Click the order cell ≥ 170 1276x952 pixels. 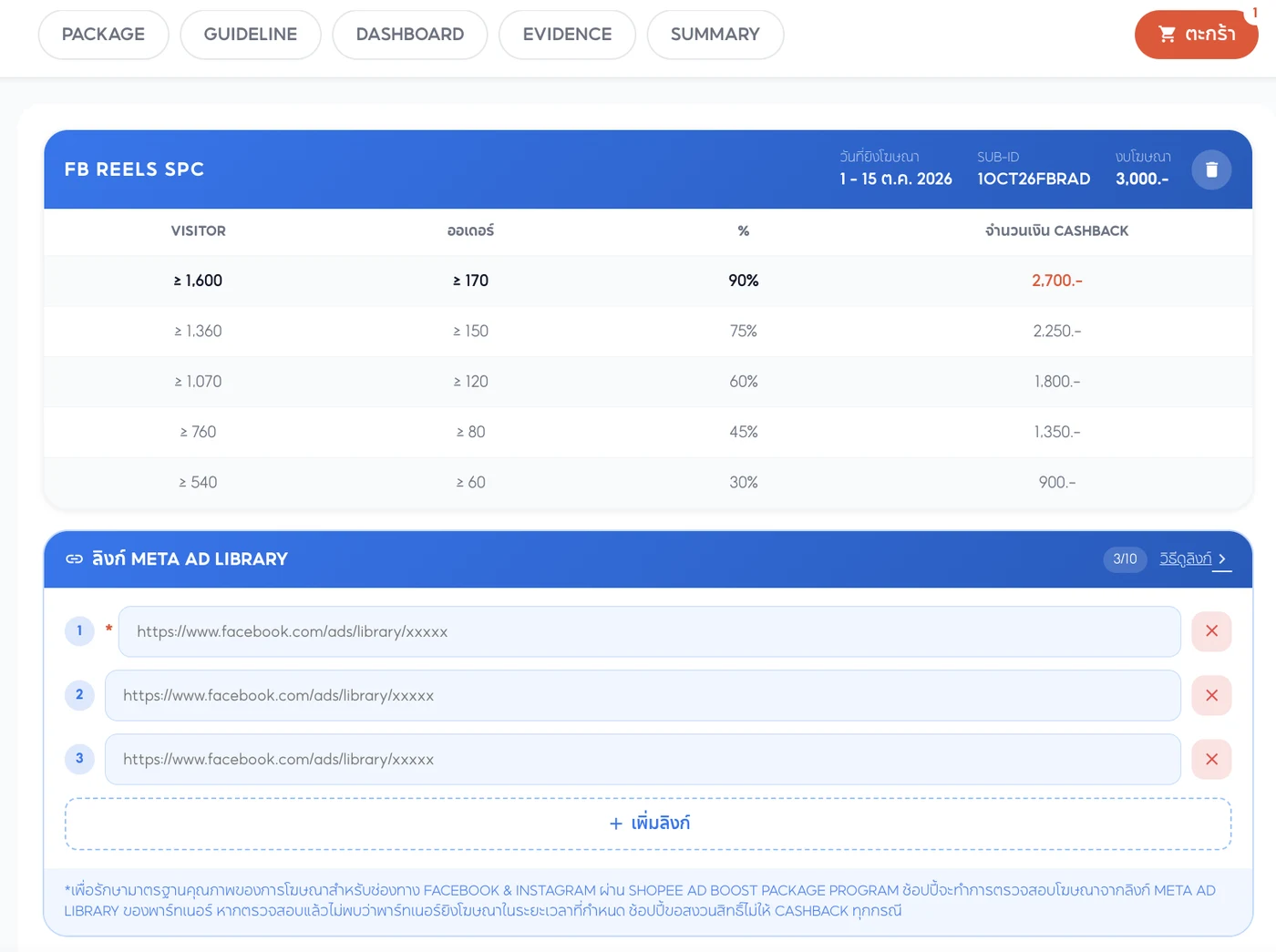[470, 281]
